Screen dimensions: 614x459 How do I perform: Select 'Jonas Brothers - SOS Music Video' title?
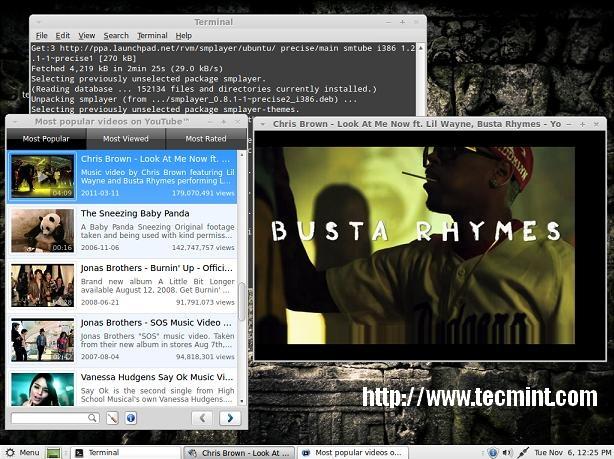[x=156, y=323]
